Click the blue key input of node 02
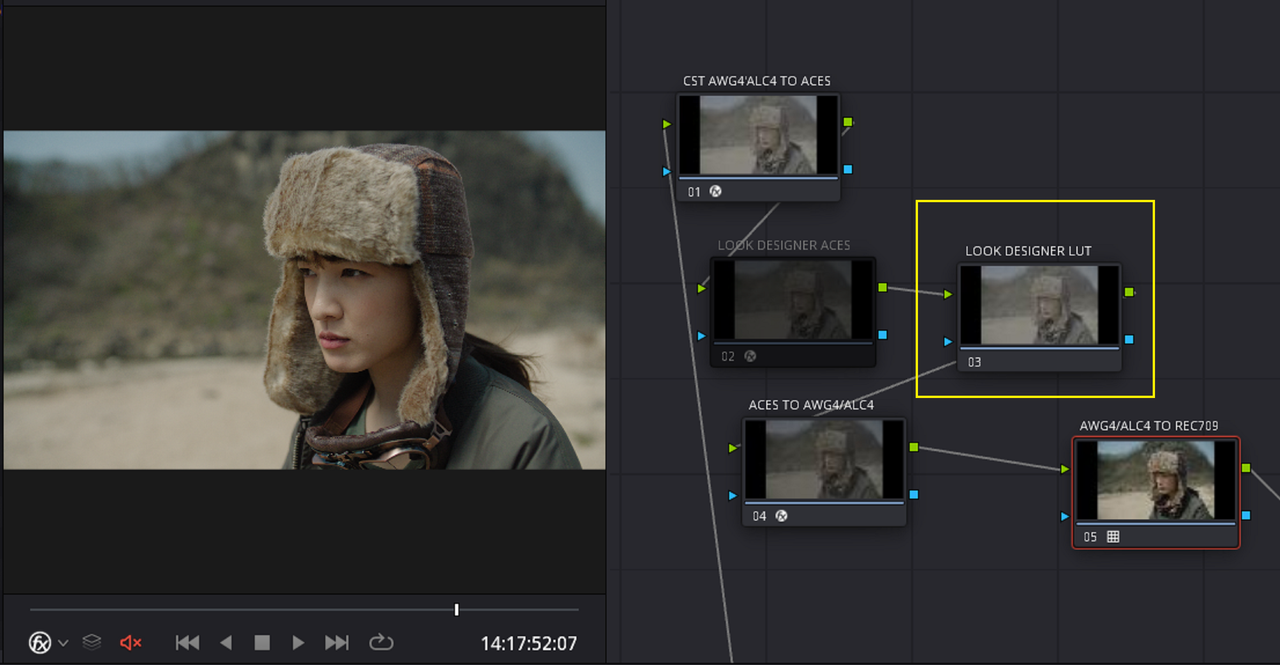The height and width of the screenshot is (665, 1280). [702, 336]
